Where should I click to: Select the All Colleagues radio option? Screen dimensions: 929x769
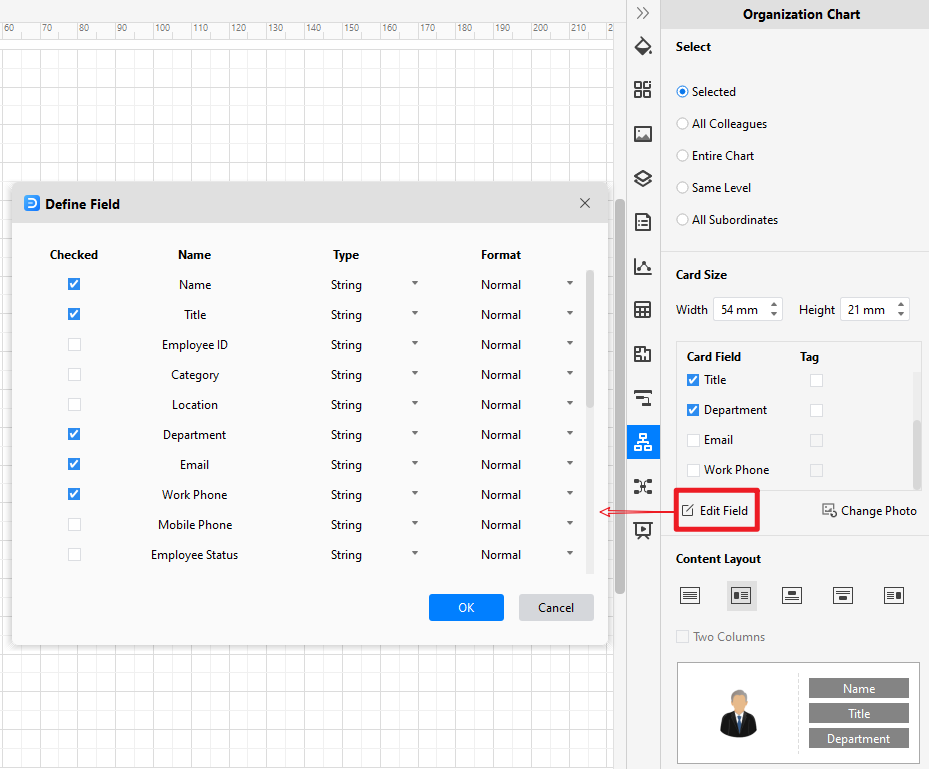(683, 123)
